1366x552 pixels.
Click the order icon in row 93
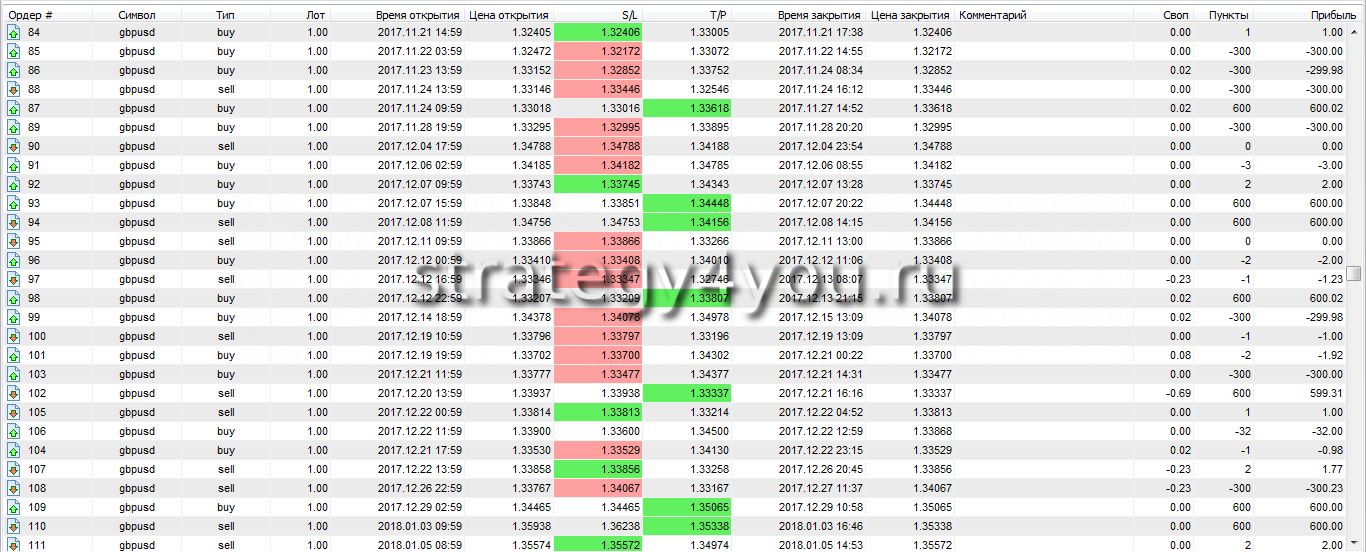pos(14,203)
